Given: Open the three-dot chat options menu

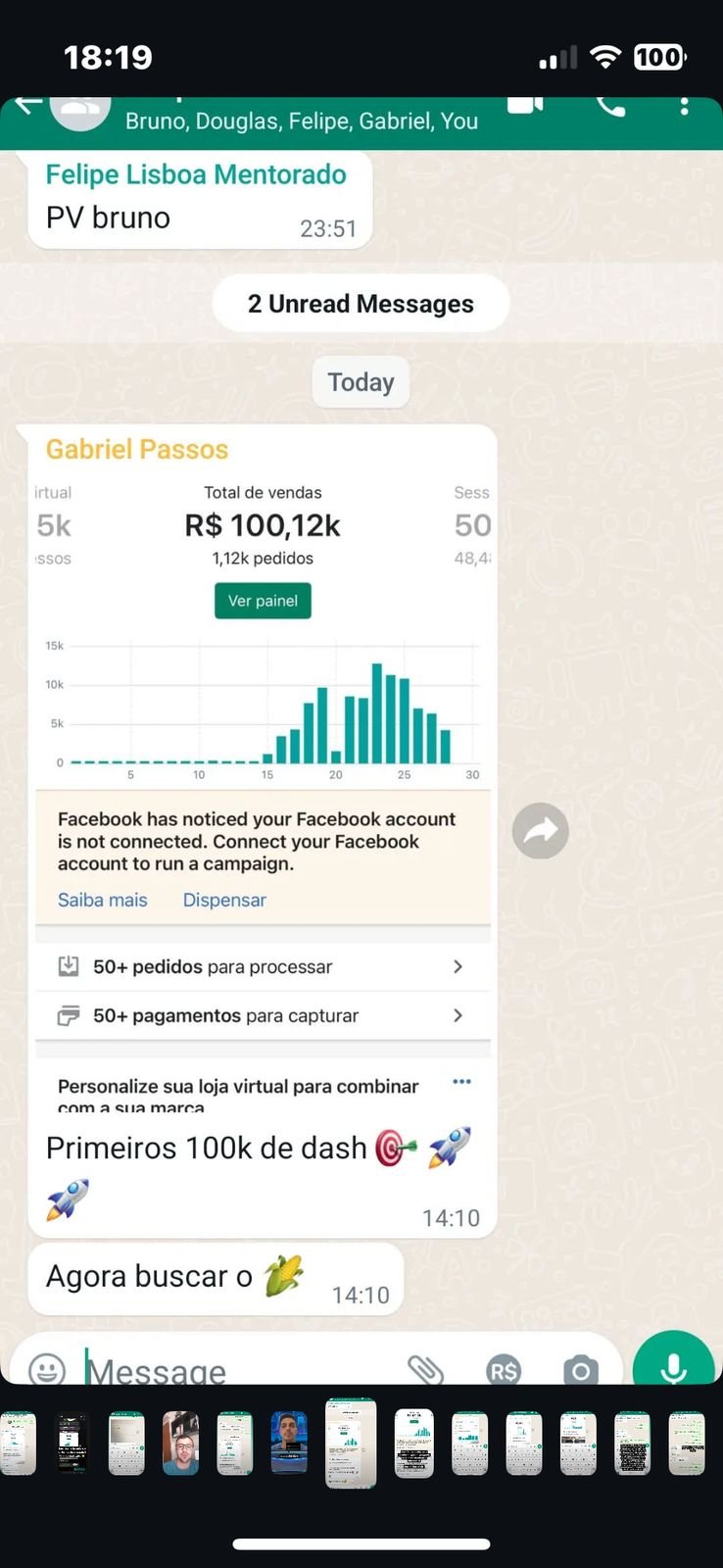Looking at the screenshot, I should click(684, 106).
